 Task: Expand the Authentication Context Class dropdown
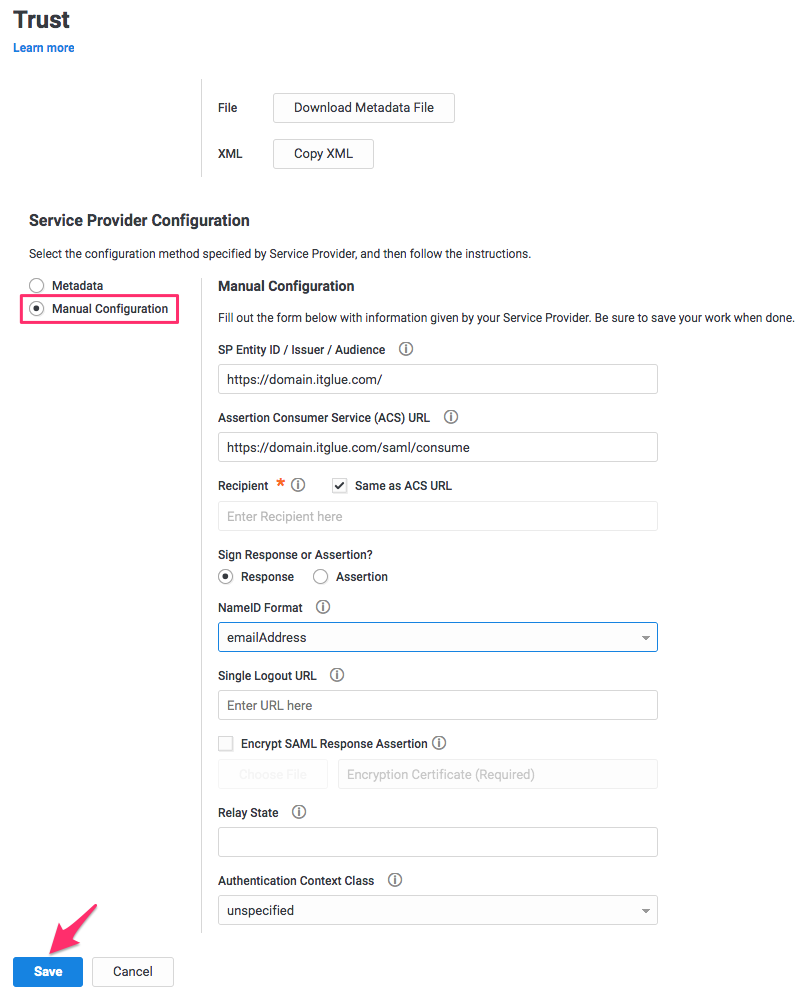437,910
